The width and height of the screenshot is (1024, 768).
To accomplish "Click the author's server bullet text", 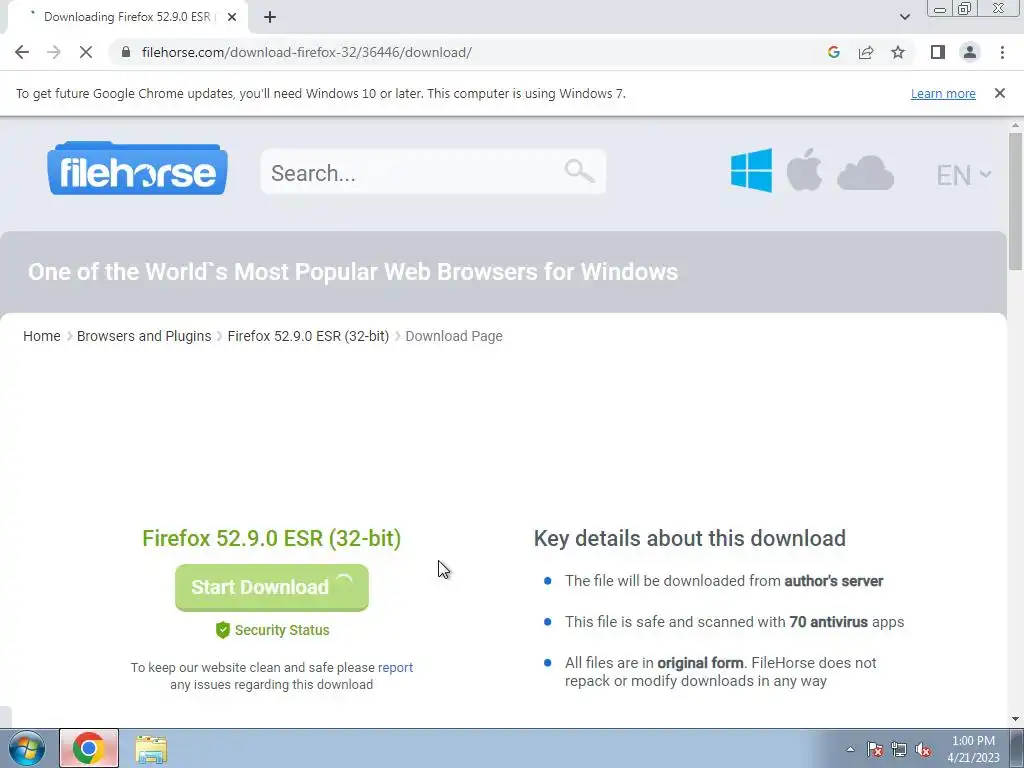I will tap(724, 581).
